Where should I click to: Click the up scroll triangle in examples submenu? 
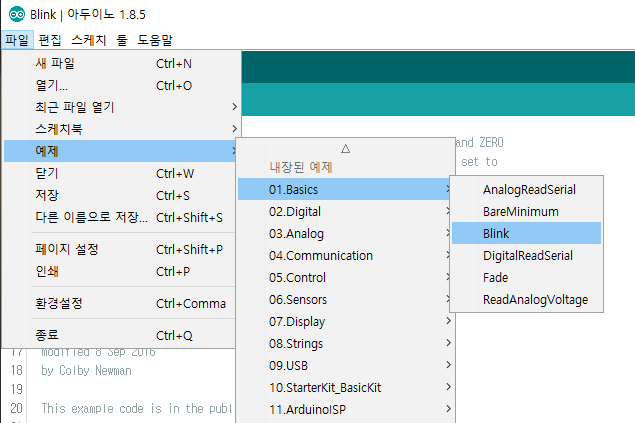click(x=345, y=149)
